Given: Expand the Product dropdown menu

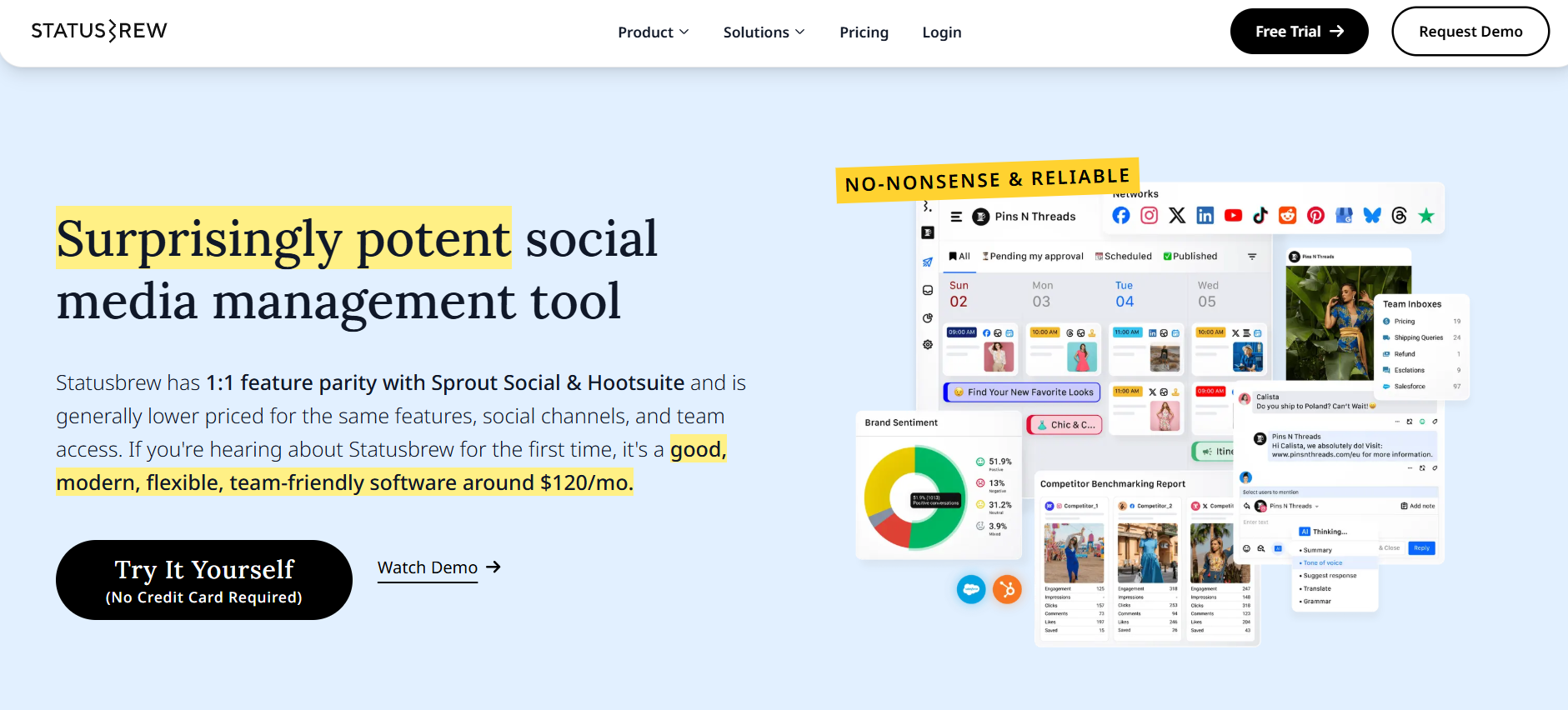Looking at the screenshot, I should (x=654, y=32).
